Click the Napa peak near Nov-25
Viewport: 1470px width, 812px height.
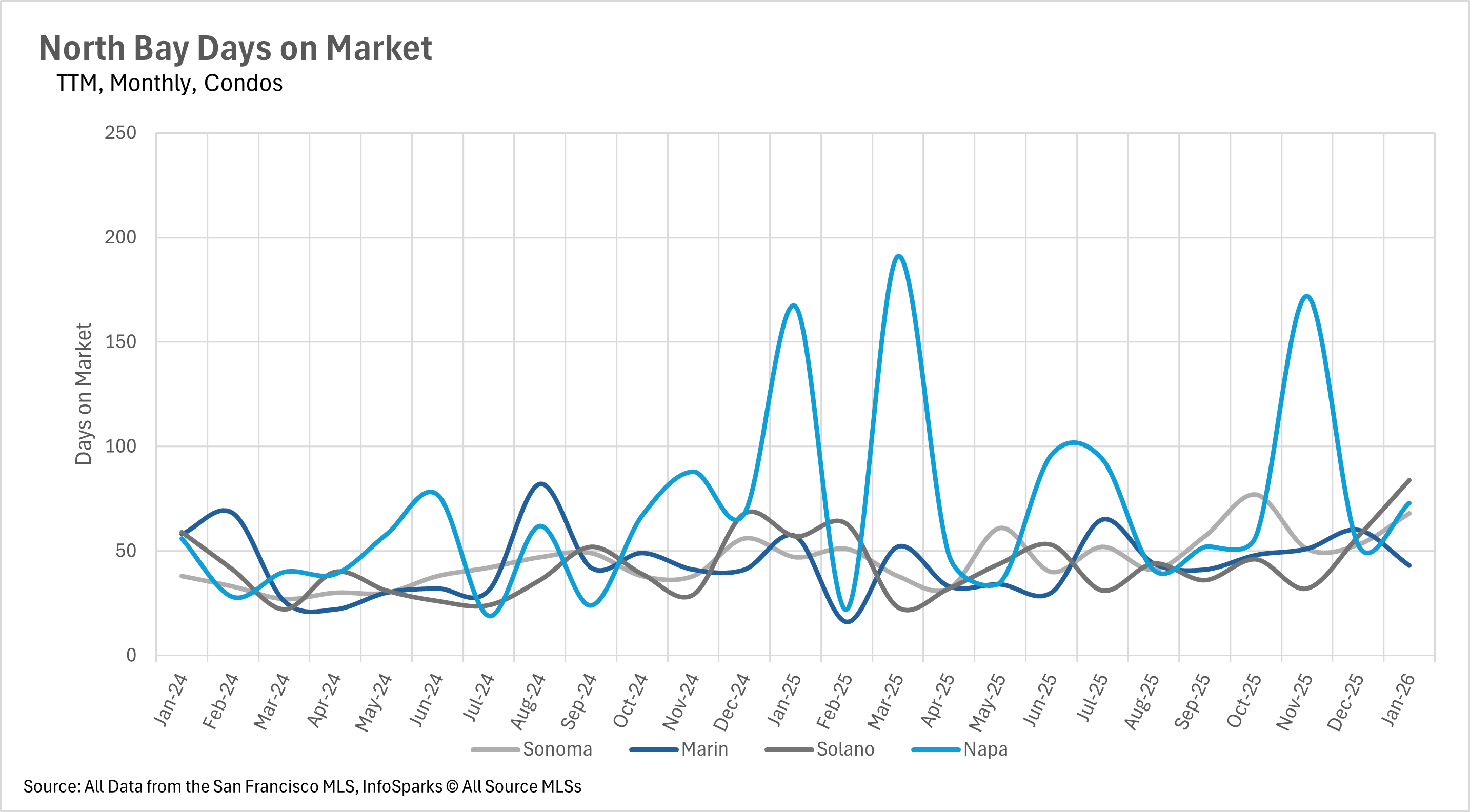click(x=1307, y=296)
